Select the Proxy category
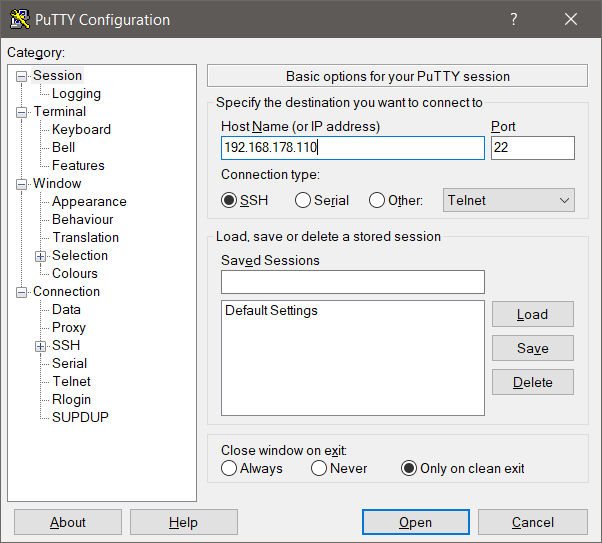602x543 pixels. coord(69,327)
